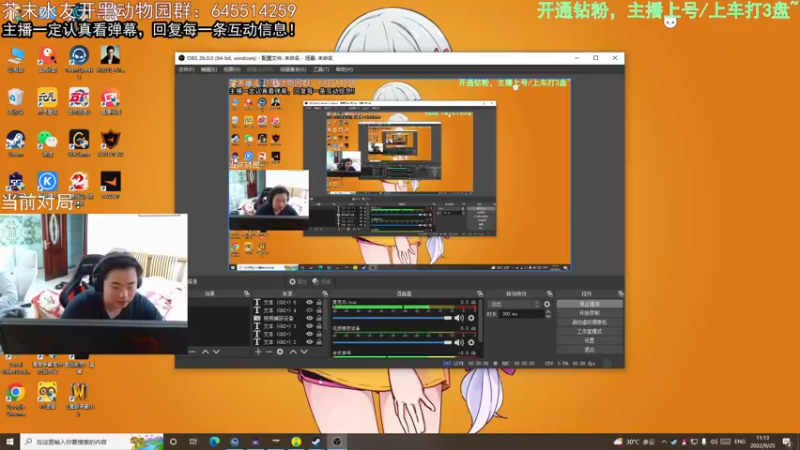This screenshot has width=800, height=450.
Task: Hide the 视频捕获设备 source with its eye icon
Action: (x=309, y=318)
